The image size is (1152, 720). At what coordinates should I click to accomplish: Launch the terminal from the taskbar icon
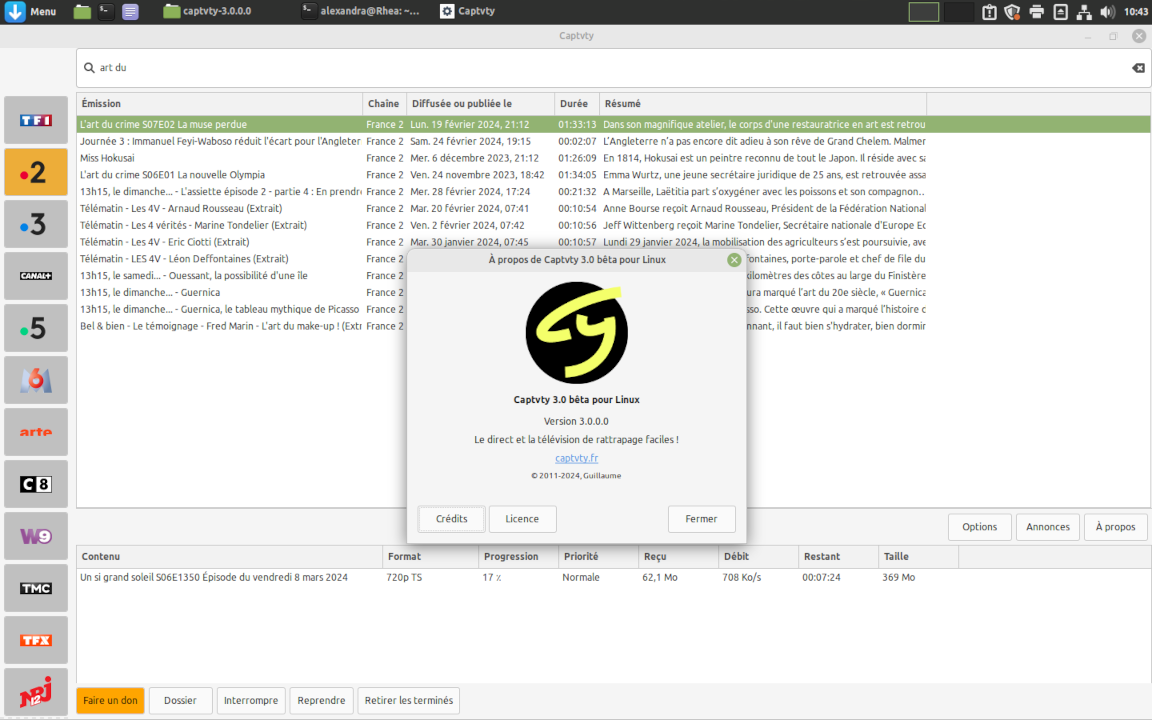click(106, 11)
